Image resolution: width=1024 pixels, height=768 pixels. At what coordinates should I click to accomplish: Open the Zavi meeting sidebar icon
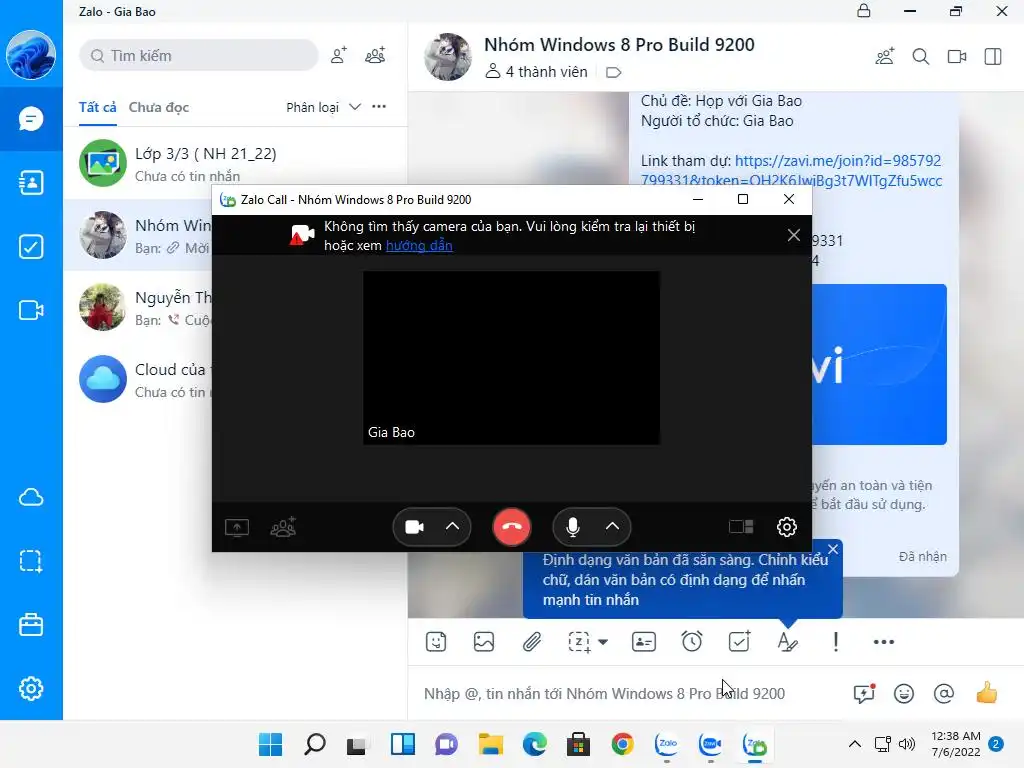coord(31,310)
